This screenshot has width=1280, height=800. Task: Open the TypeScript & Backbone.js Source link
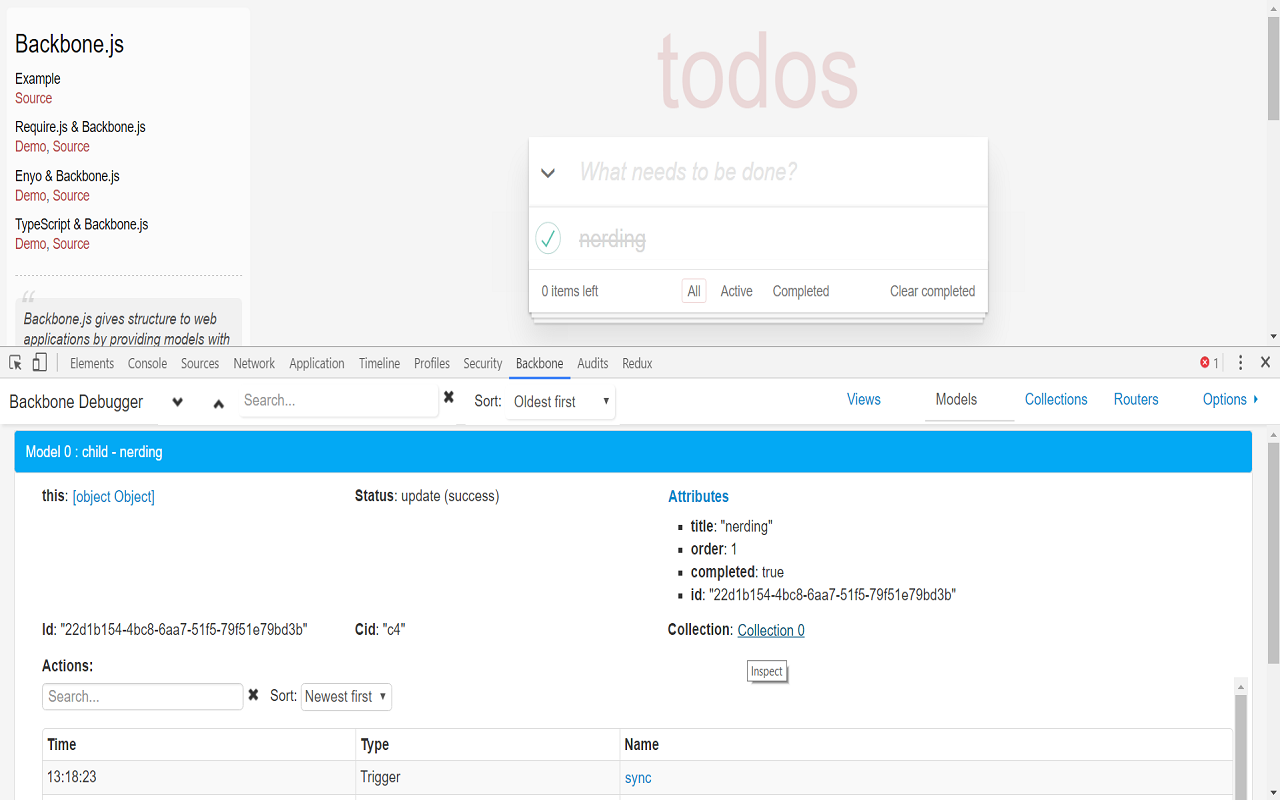pos(71,243)
